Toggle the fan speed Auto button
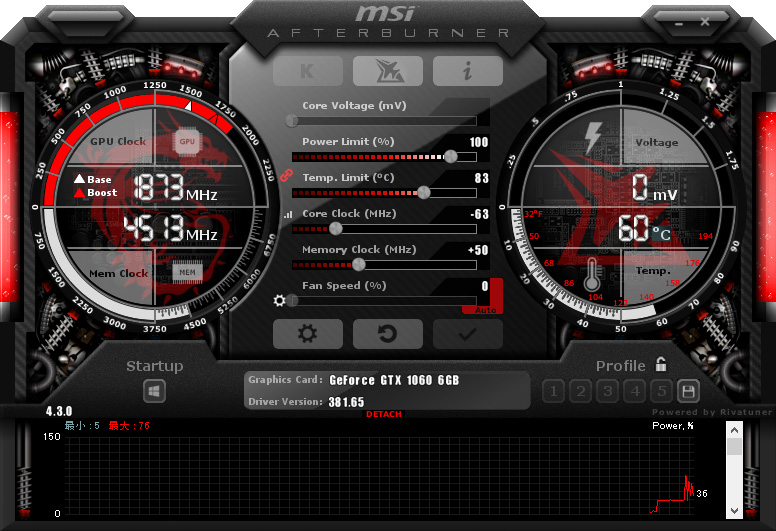 485,310
